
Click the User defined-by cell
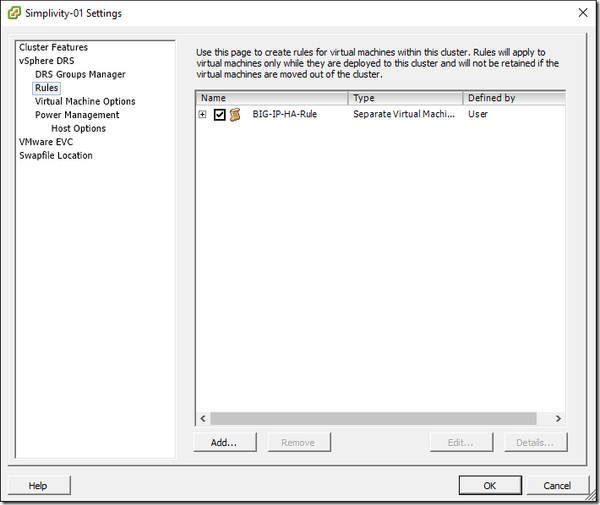(478, 114)
